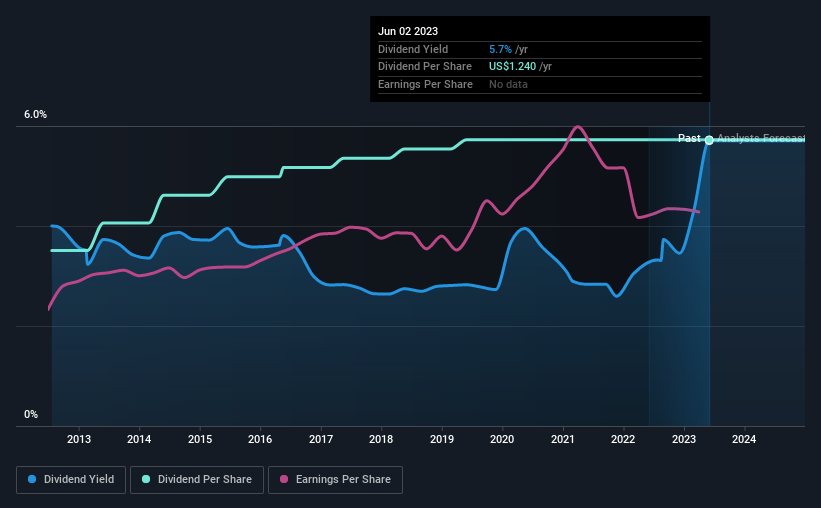This screenshot has height=508, width=821.
Task: Click the 2014 x-axis label
Action: point(139,439)
